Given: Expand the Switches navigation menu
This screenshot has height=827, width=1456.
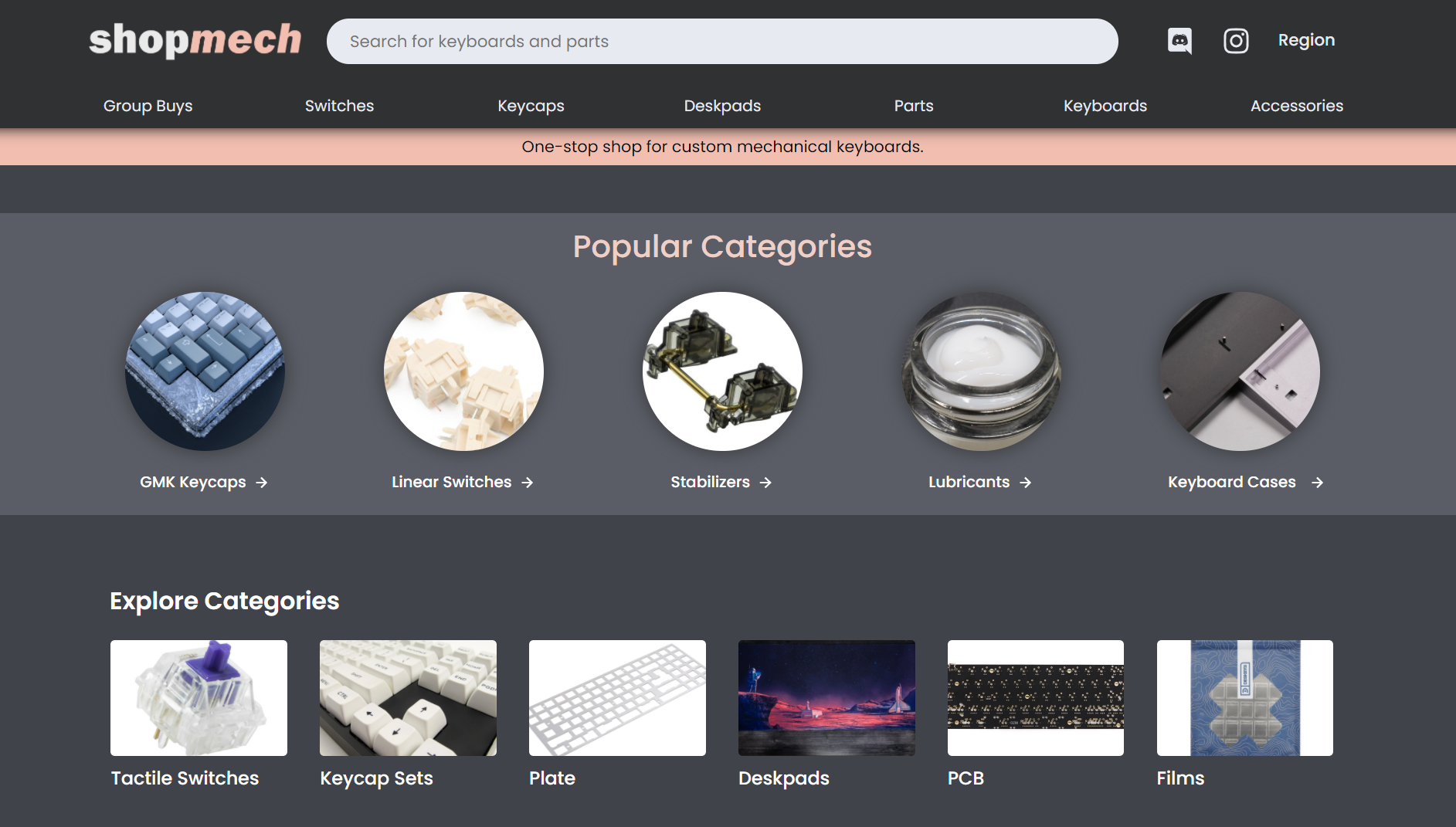Looking at the screenshot, I should click(x=339, y=106).
